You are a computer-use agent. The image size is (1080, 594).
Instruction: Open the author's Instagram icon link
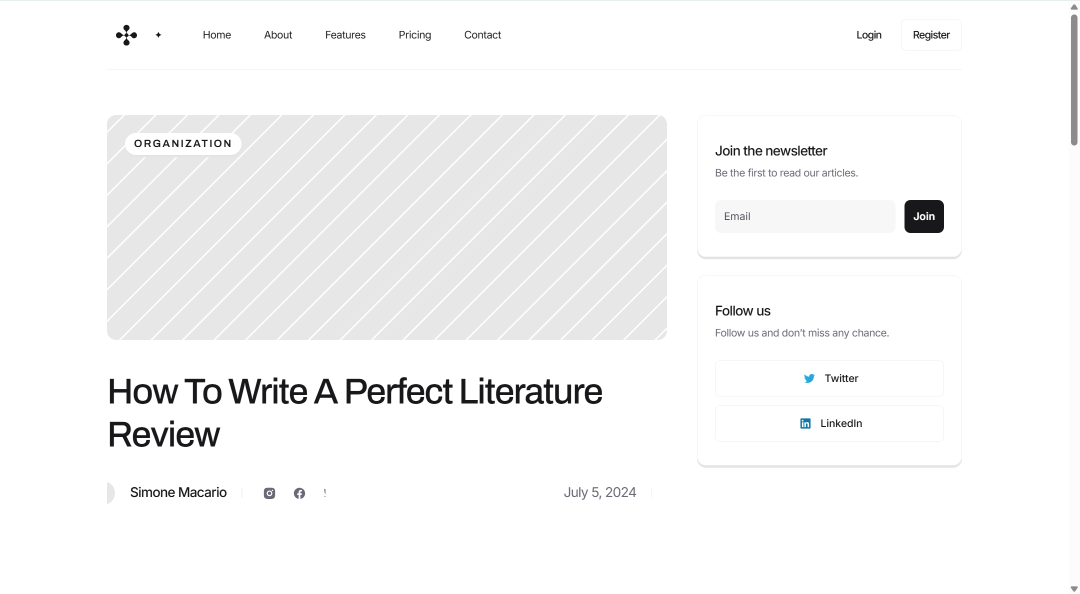(x=269, y=493)
